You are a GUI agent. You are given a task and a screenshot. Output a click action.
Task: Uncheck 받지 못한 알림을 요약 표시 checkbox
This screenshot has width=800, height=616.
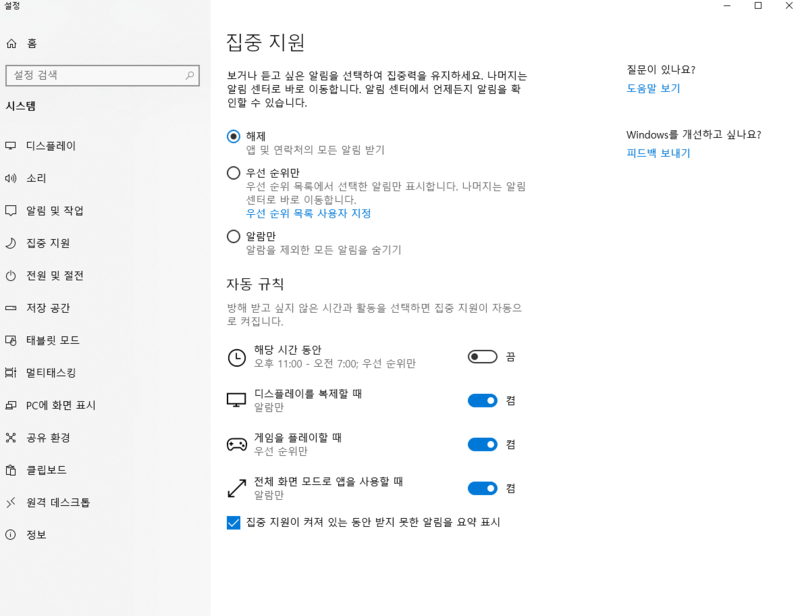[x=233, y=523]
